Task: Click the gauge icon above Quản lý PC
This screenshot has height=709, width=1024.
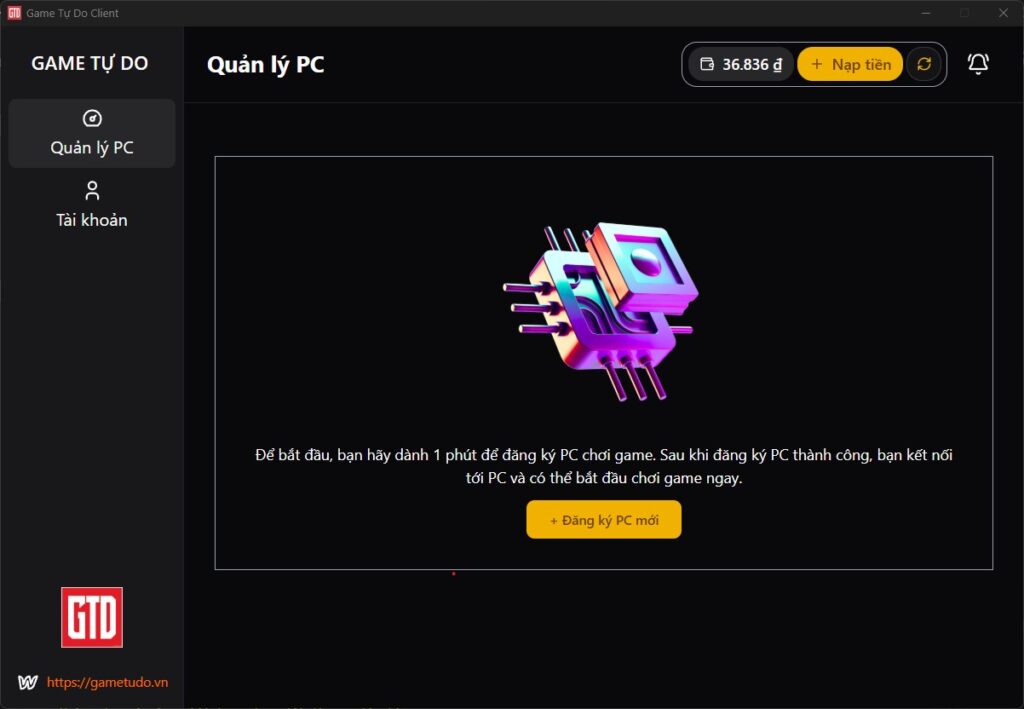Action: pyautogui.click(x=92, y=118)
